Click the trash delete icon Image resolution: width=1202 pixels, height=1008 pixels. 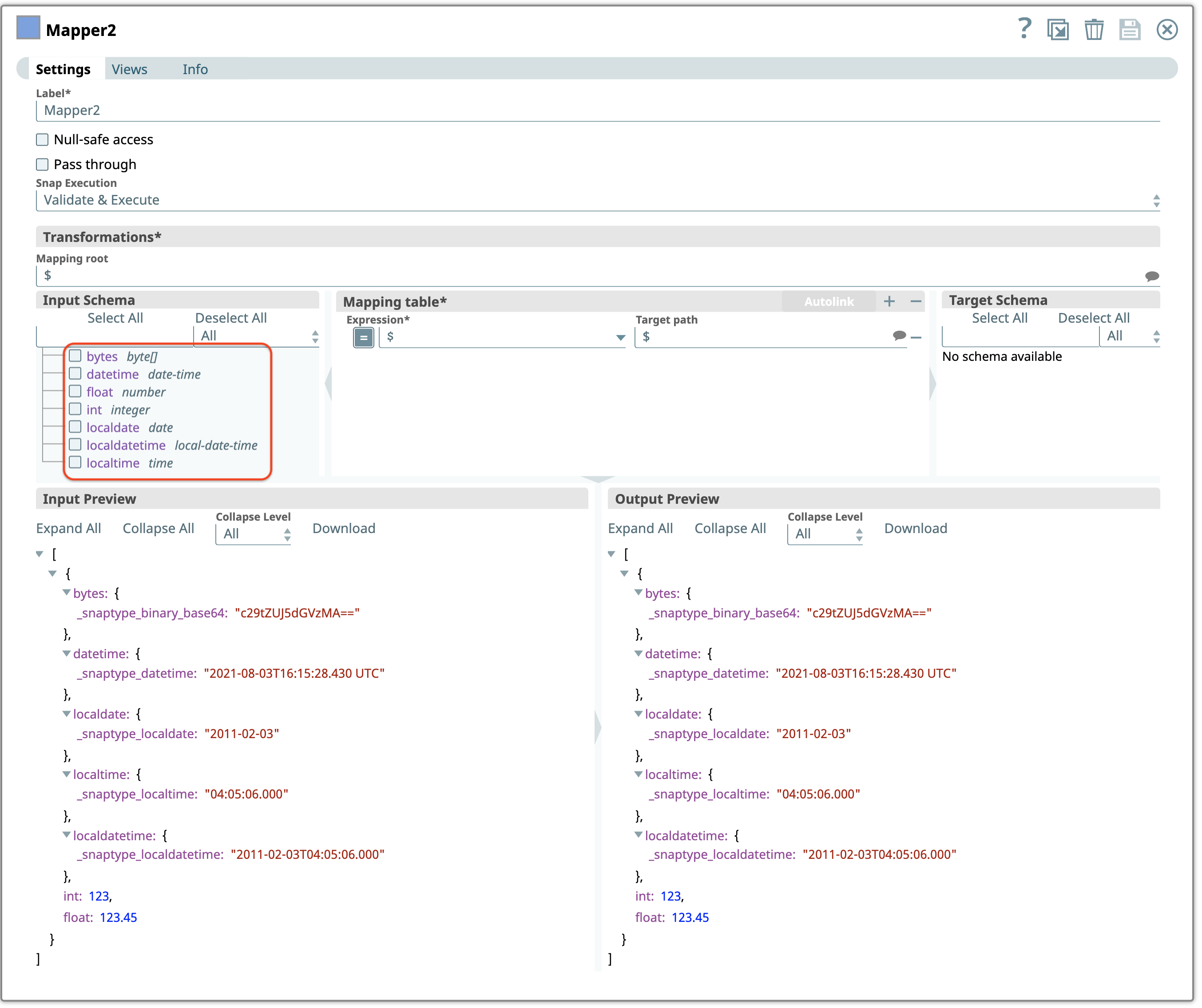(1094, 30)
